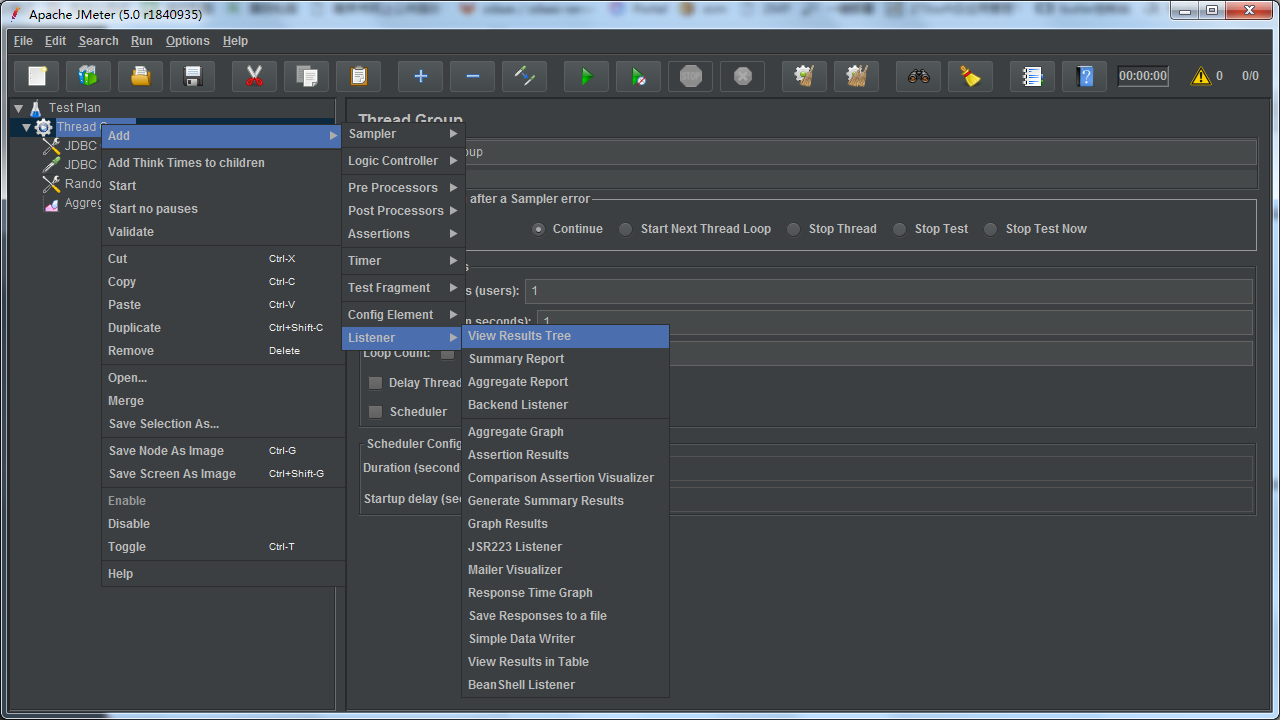1280x720 pixels.
Task: Click the Reset Search toolbar icon
Action: click(971, 76)
